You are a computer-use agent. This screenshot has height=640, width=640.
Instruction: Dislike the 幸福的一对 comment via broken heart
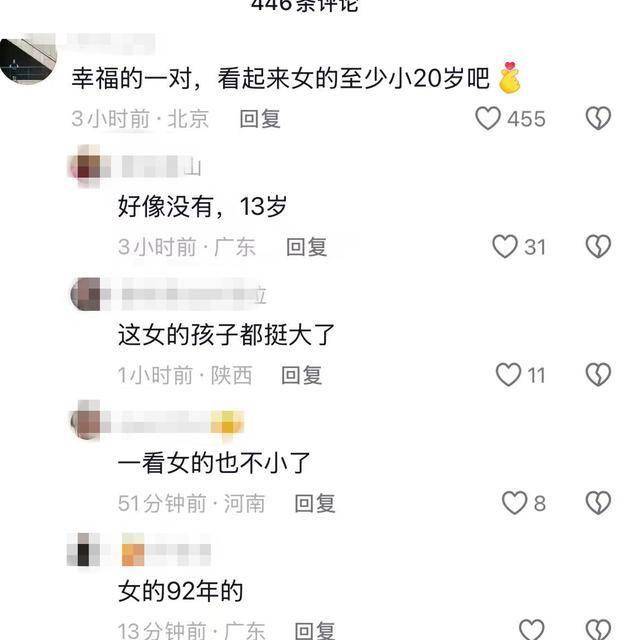point(598,118)
